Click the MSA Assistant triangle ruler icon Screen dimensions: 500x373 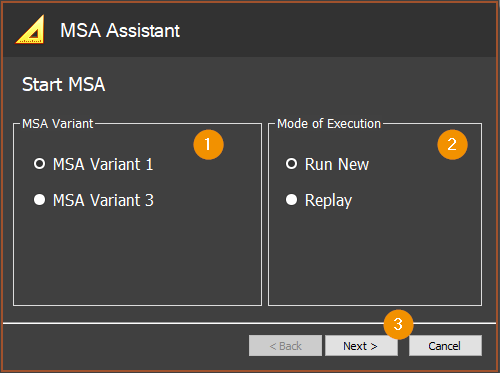coord(30,29)
